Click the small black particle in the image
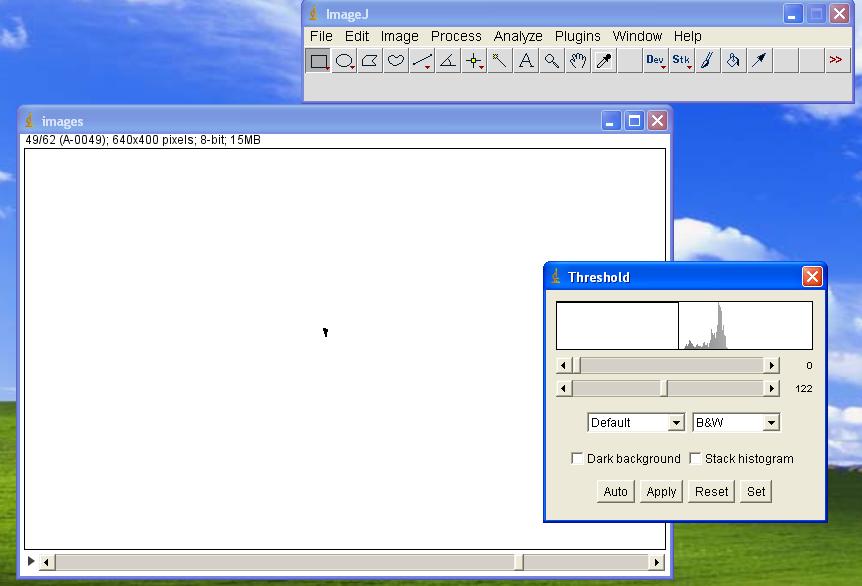The width and height of the screenshot is (862, 586). tap(325, 331)
